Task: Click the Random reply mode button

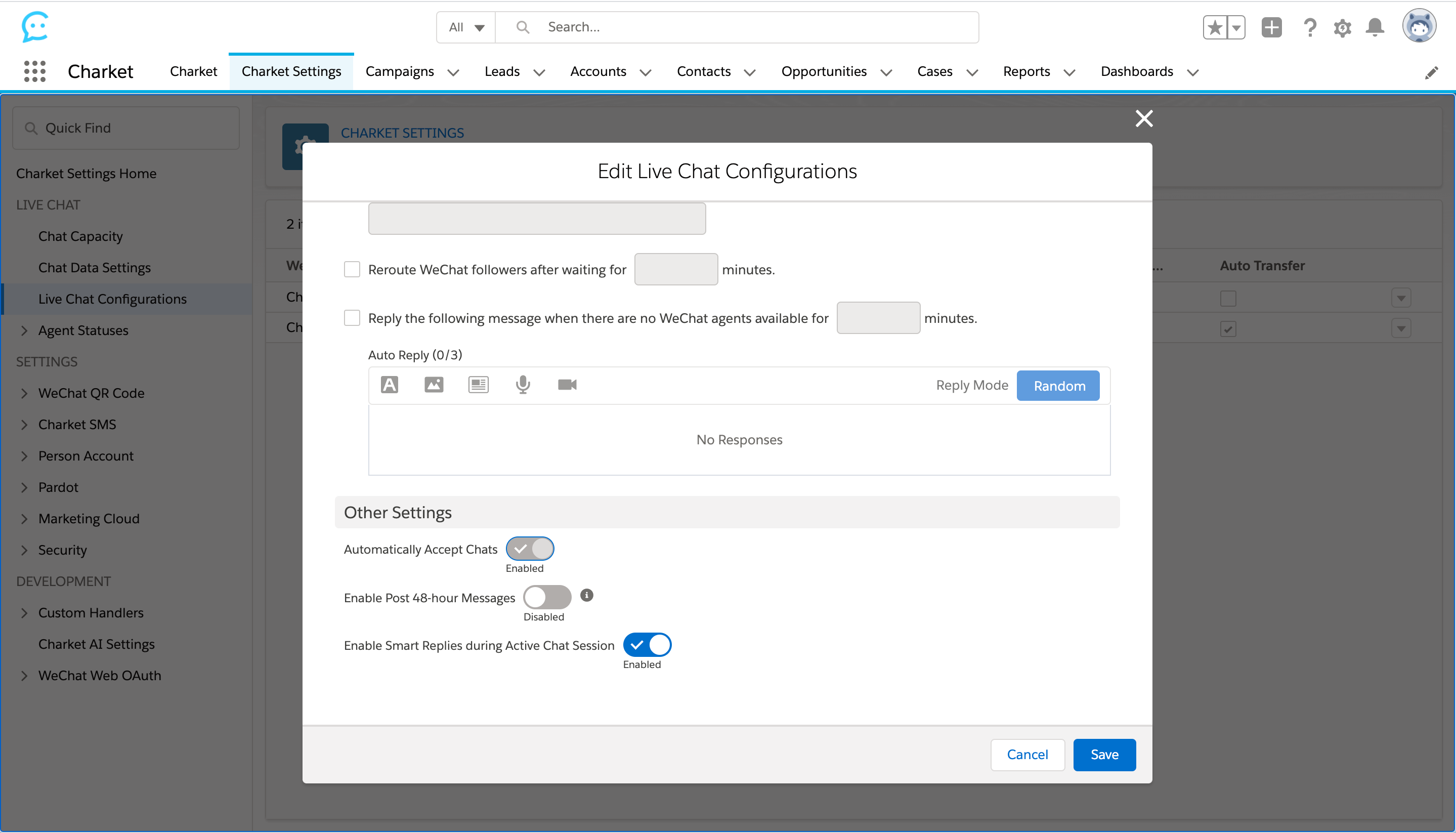Action: point(1058,386)
